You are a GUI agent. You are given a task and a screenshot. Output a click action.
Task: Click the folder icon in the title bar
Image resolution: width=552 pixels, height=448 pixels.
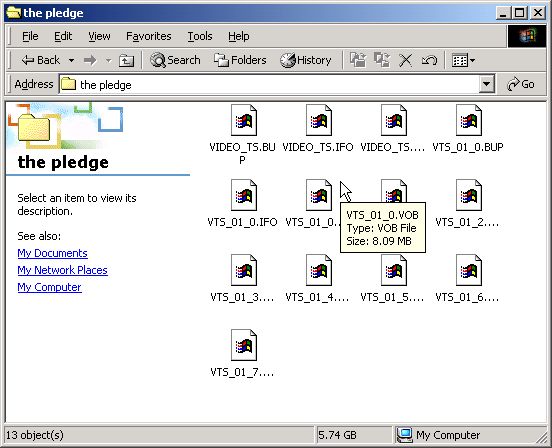[13, 12]
